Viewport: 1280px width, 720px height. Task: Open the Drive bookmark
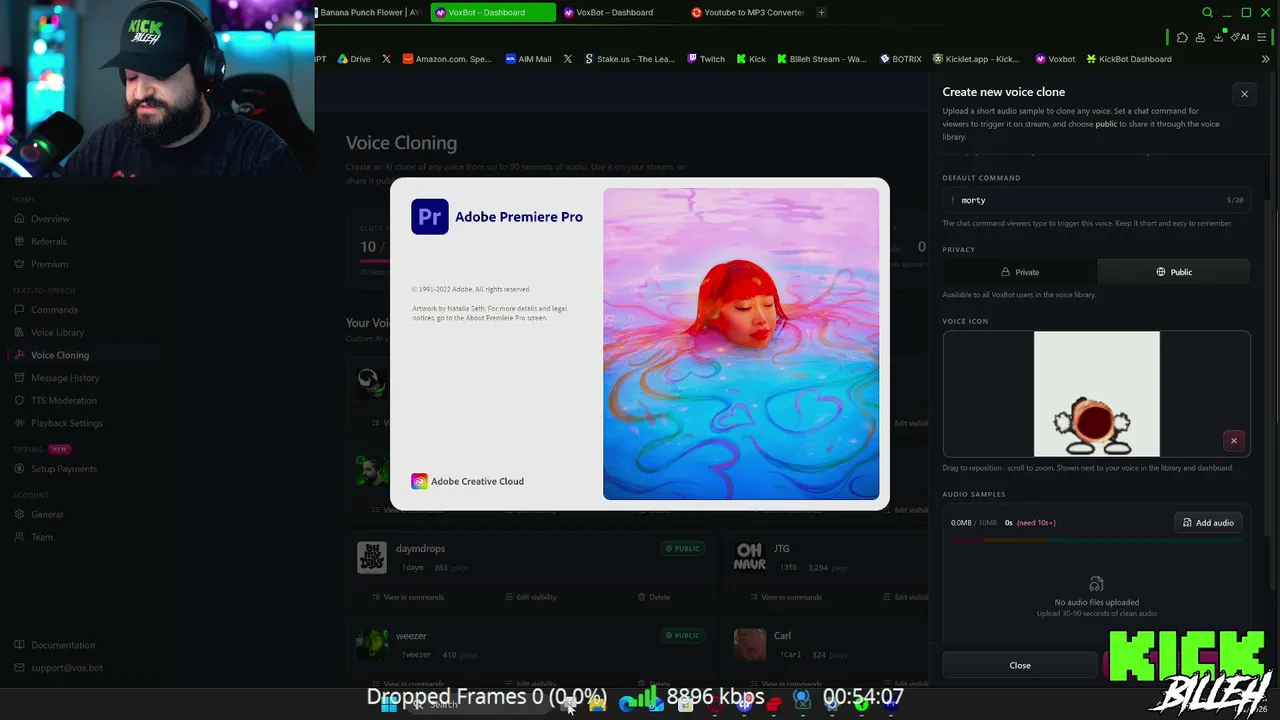tap(354, 59)
